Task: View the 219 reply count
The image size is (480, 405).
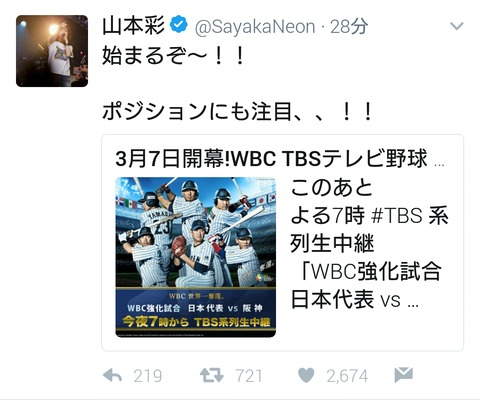Action: [148, 376]
